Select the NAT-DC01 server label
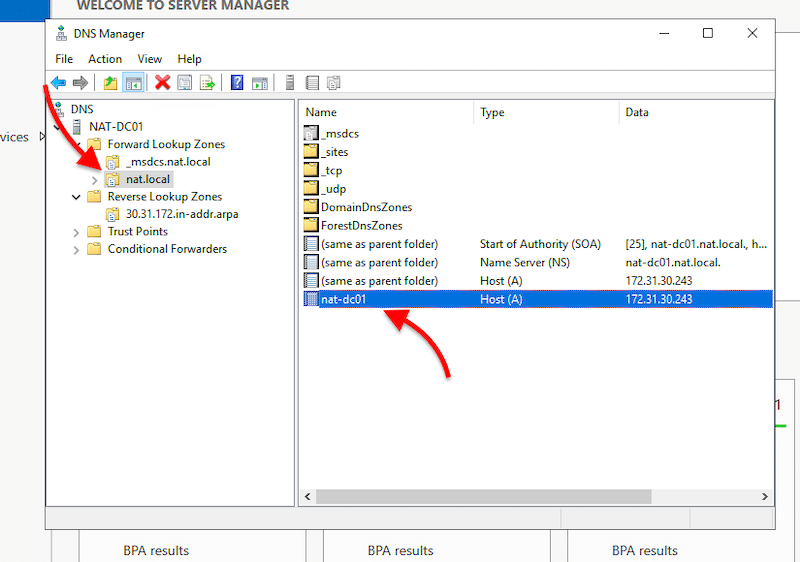This screenshot has height=562, width=800. pyautogui.click(x=116, y=126)
